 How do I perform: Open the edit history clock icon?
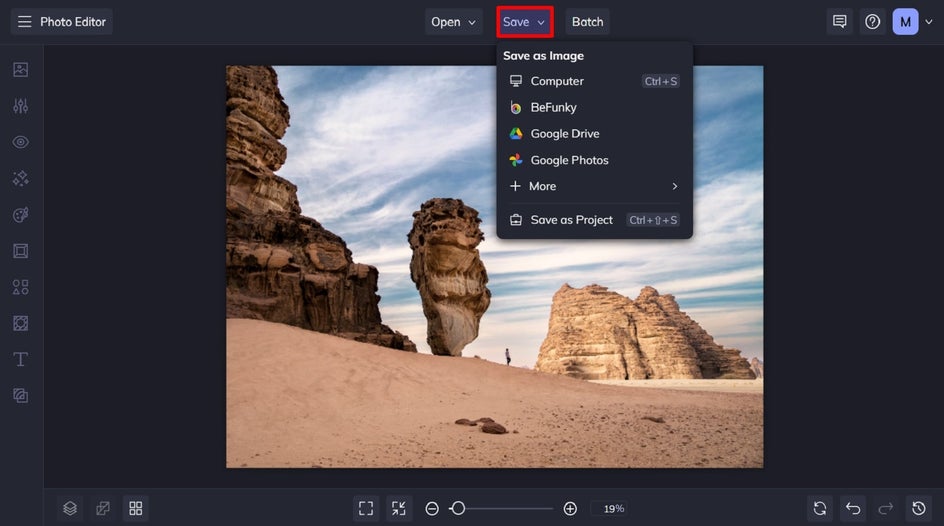tap(919, 509)
